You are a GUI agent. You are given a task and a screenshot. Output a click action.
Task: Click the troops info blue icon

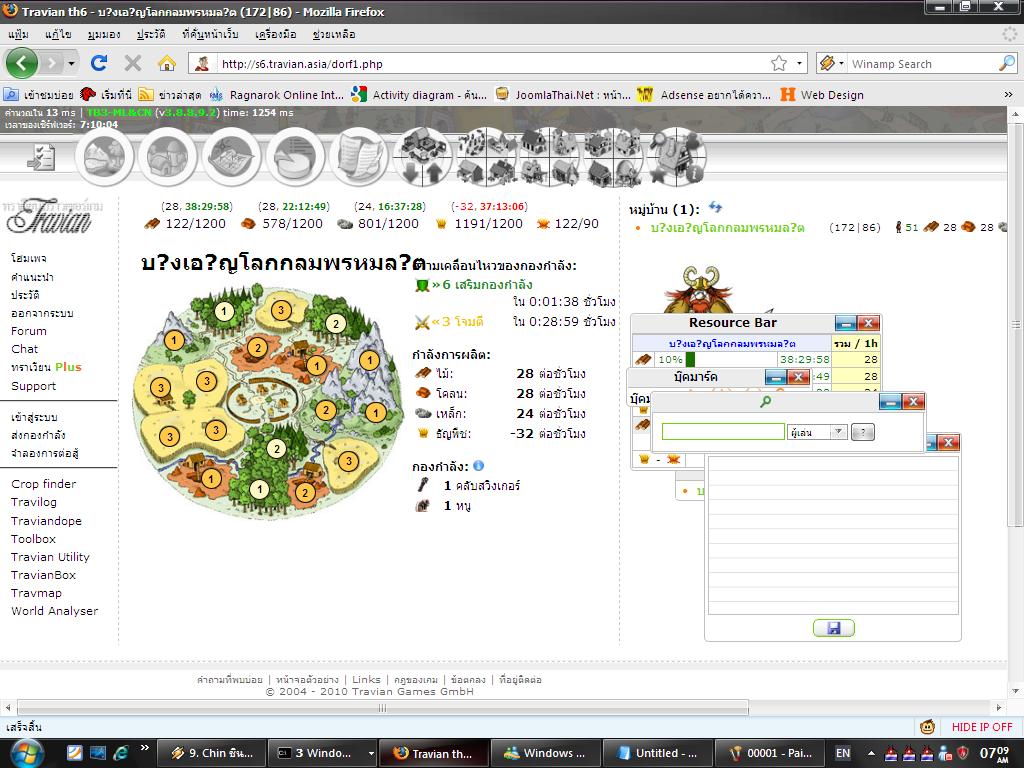coord(479,466)
